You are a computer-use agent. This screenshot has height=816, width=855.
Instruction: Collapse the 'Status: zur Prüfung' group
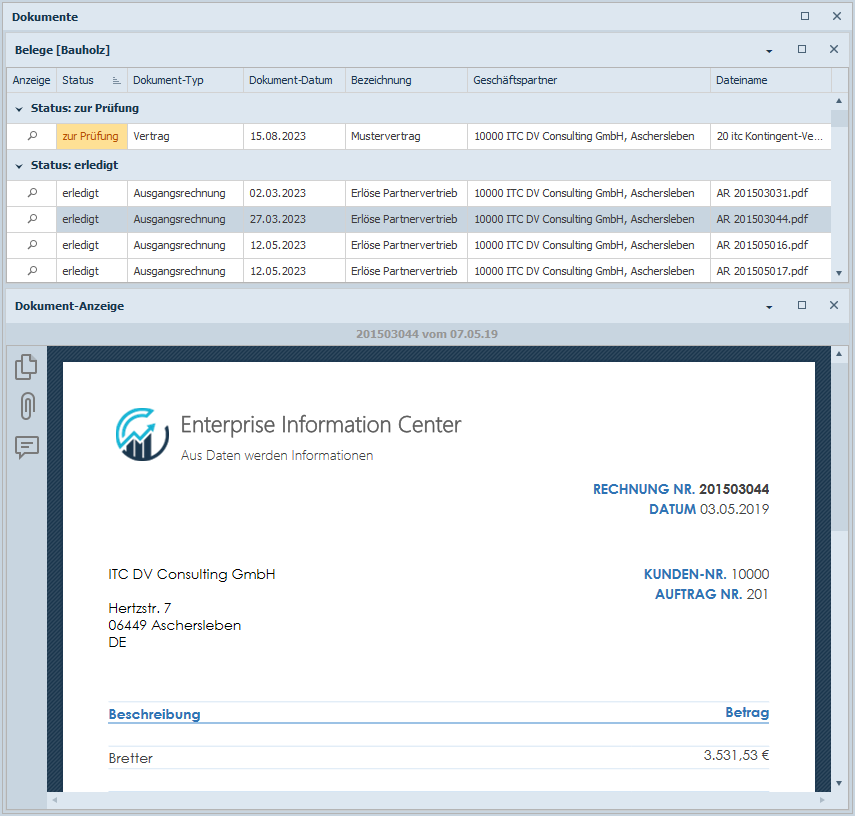pyautogui.click(x=19, y=108)
